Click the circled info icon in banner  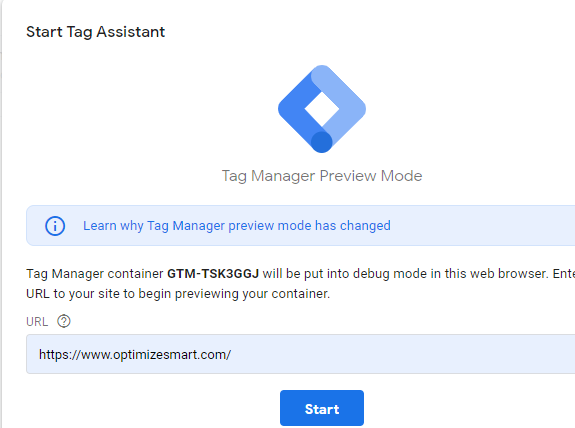click(x=55, y=226)
